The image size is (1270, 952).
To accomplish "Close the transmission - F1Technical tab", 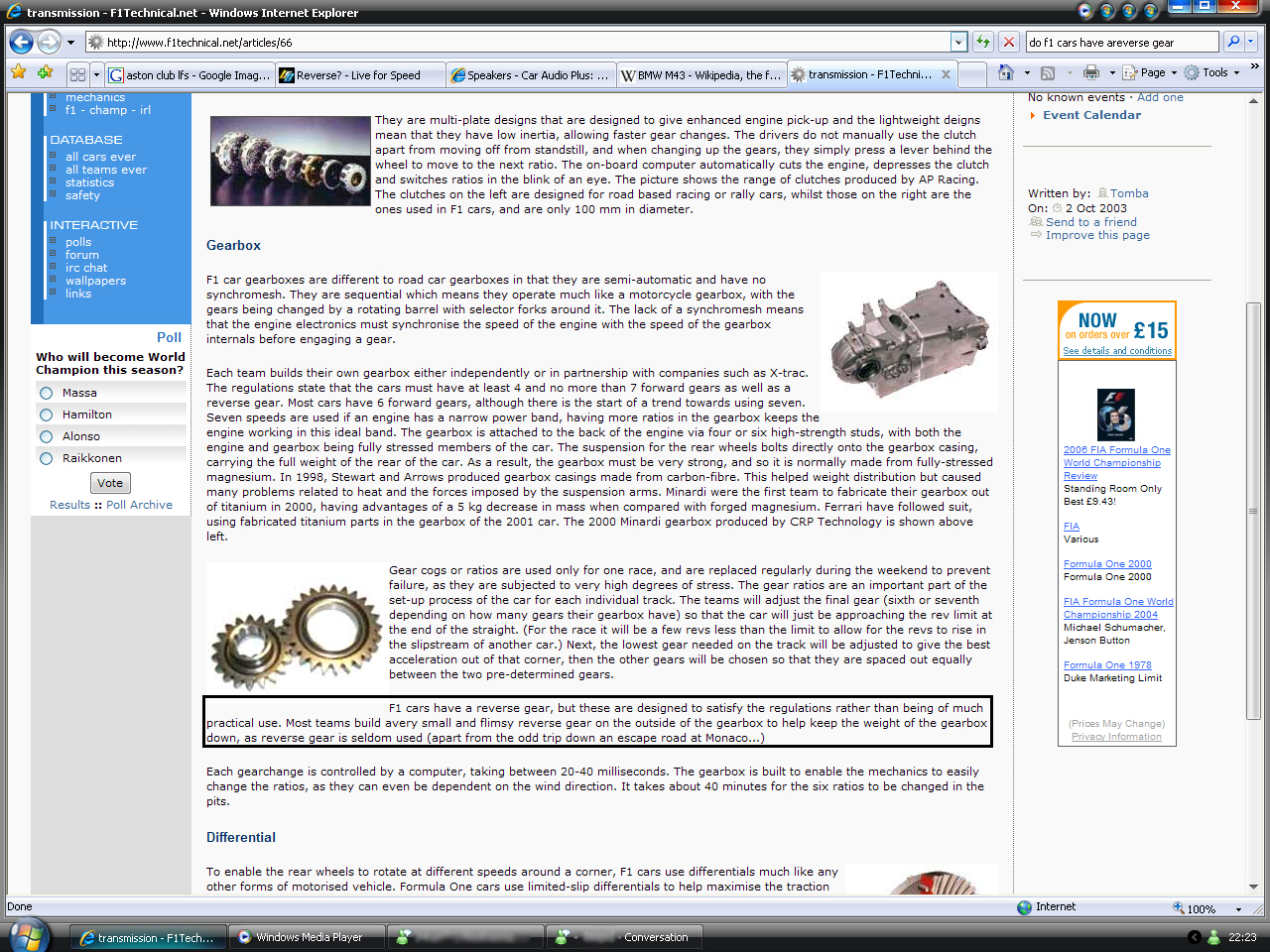I will pyautogui.click(x=946, y=74).
